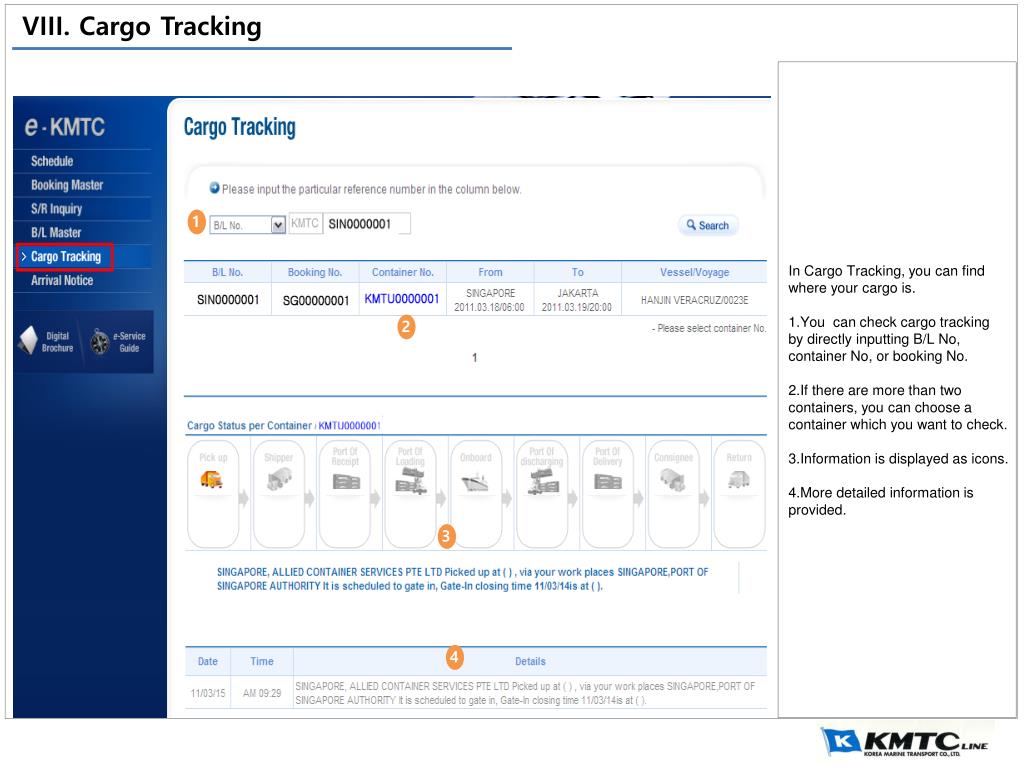Click the AM 09:29 time cell
The image size is (1024, 768).
click(x=262, y=693)
